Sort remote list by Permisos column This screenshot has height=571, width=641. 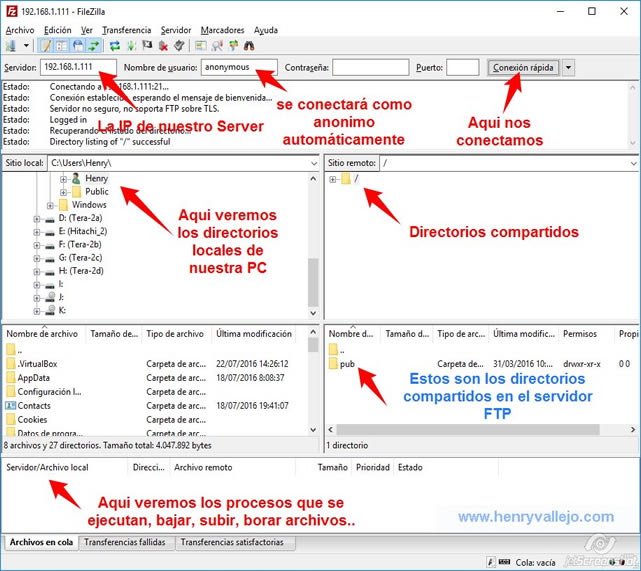coord(587,334)
